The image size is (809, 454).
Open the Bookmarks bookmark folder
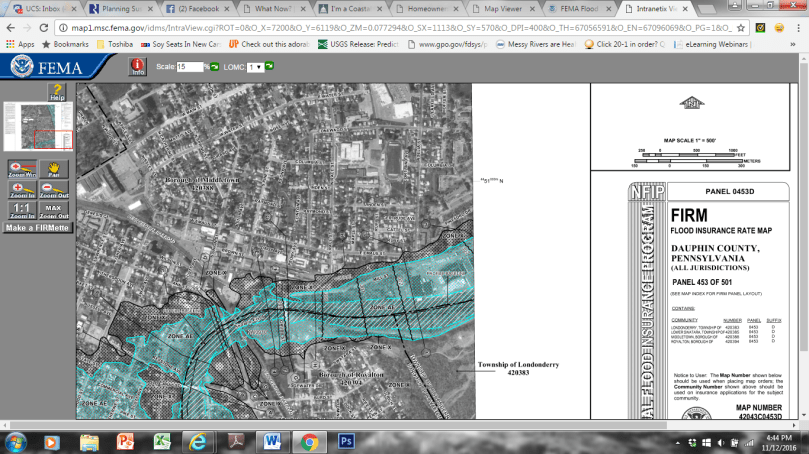tap(65, 44)
